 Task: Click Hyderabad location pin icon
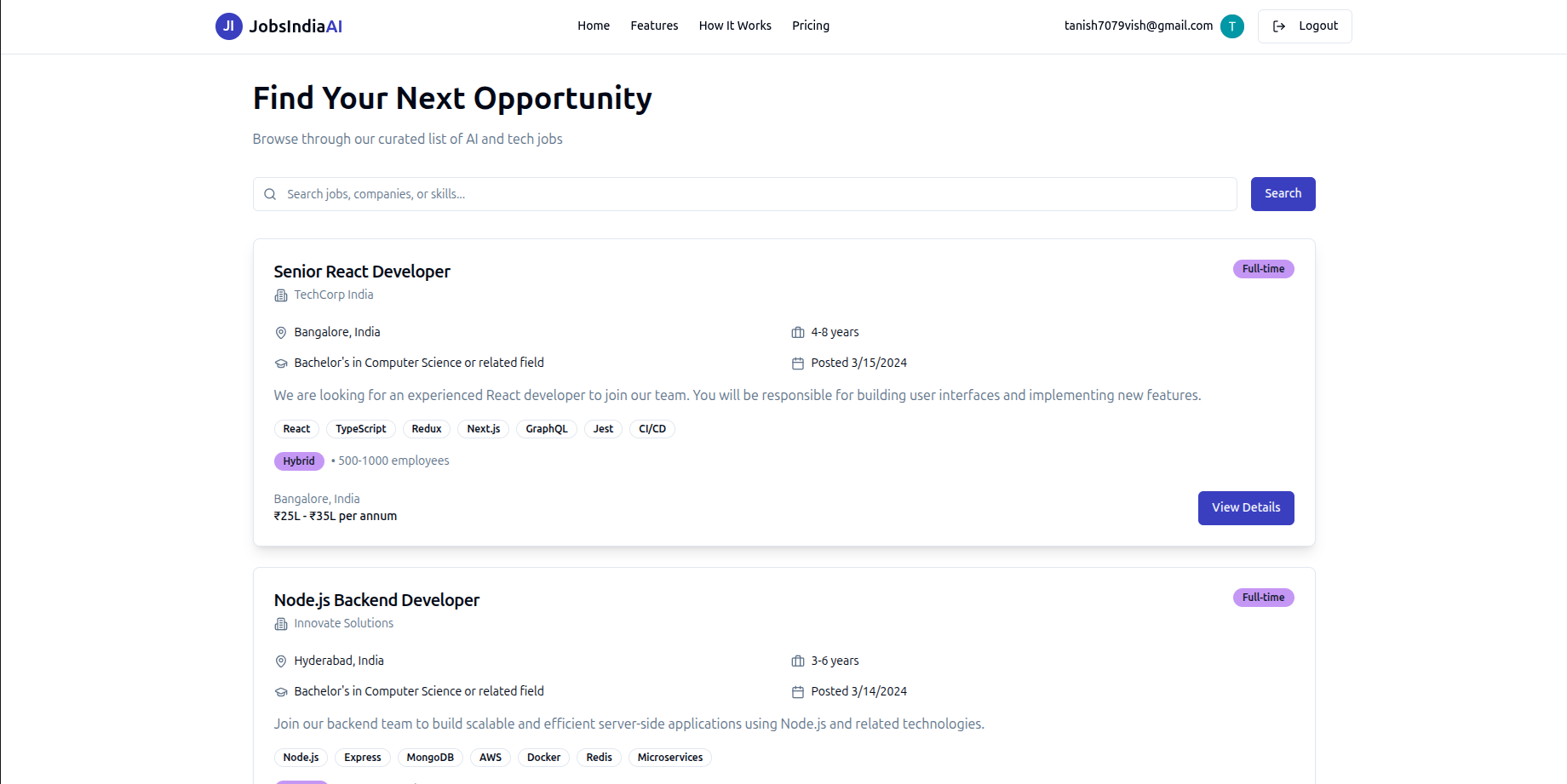point(281,661)
